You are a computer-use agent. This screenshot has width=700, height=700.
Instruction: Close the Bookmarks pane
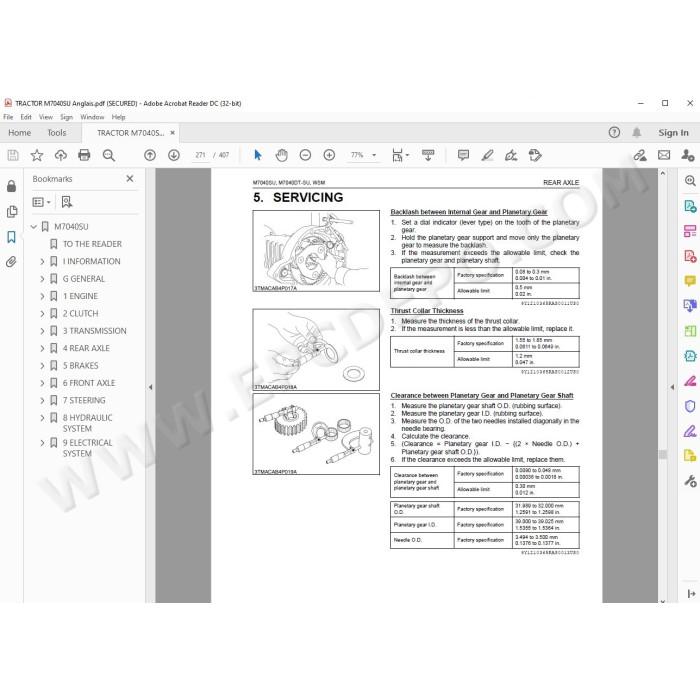point(130,179)
